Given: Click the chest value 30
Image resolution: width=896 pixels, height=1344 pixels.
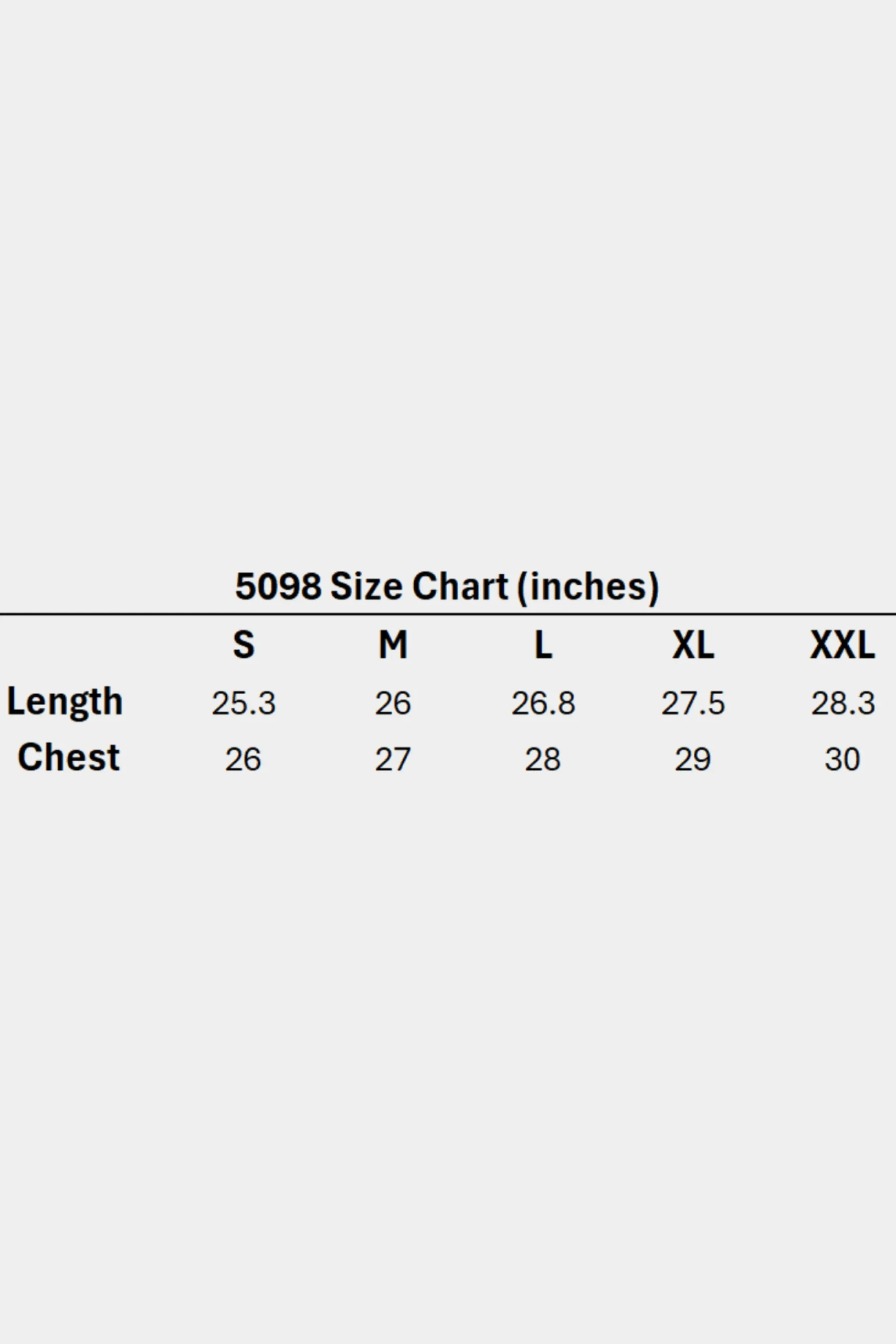Looking at the screenshot, I should pyautogui.click(x=842, y=760).
